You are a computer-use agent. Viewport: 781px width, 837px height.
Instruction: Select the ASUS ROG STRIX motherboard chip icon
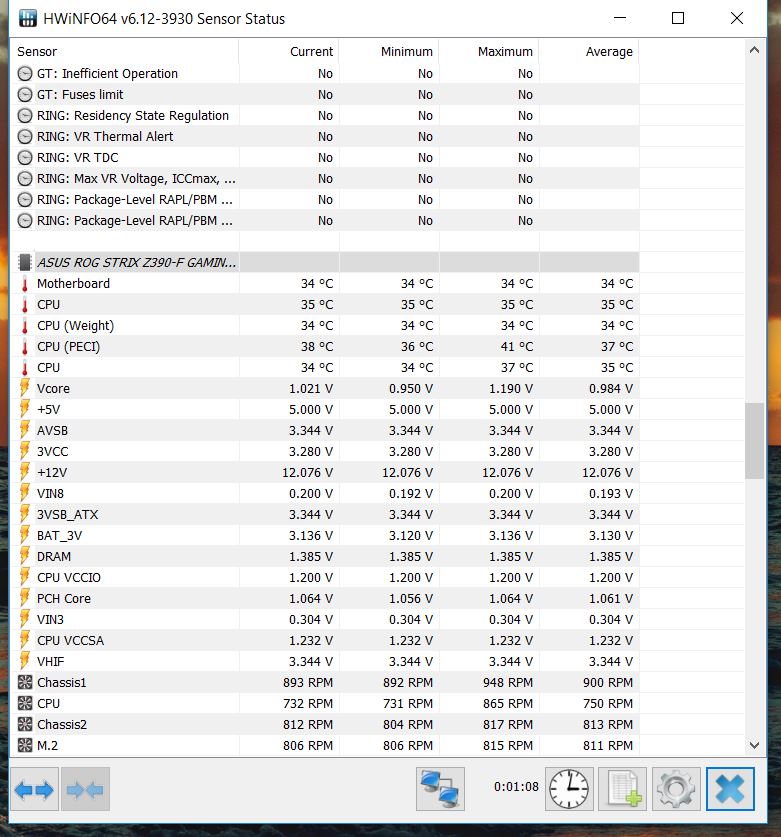point(25,262)
